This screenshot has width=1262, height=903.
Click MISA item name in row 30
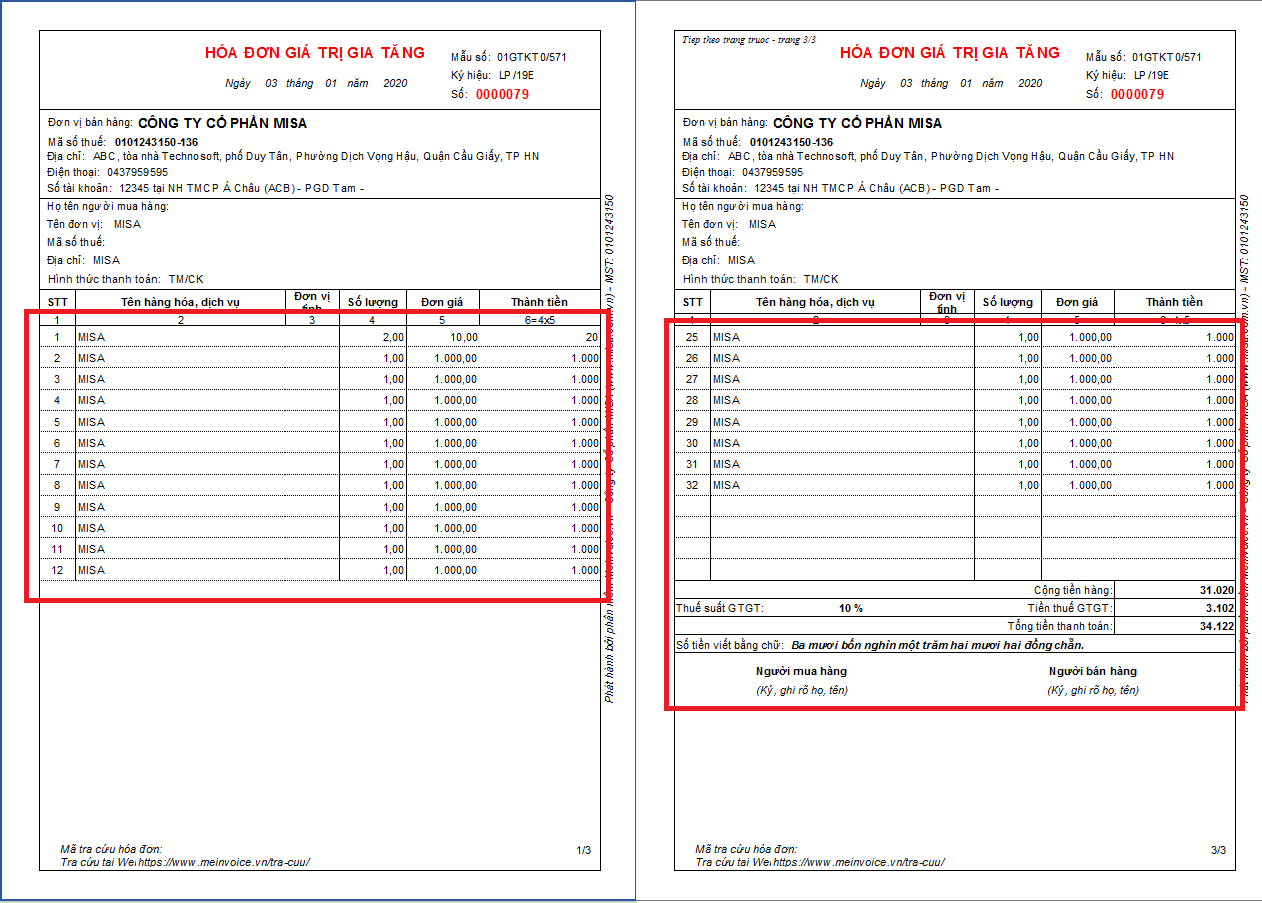click(726, 443)
